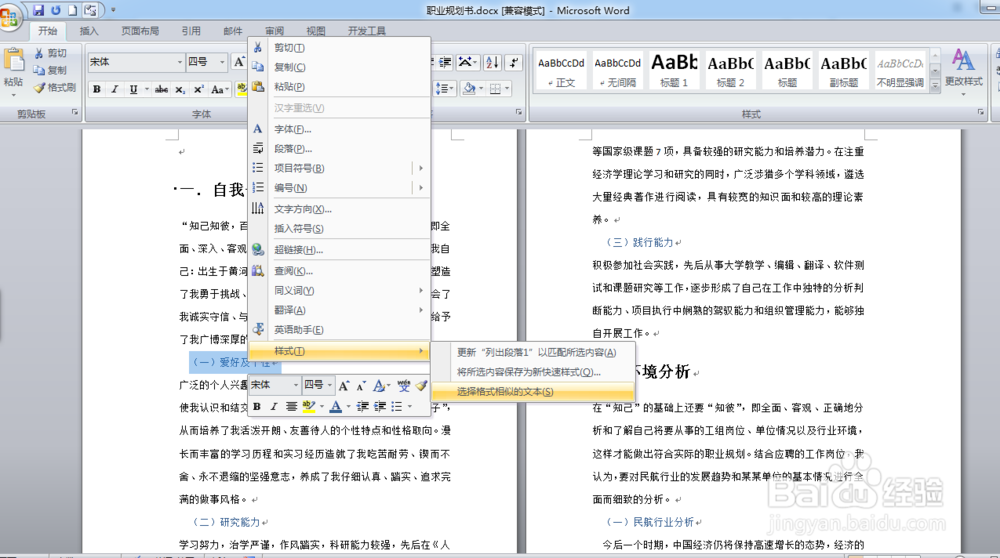This screenshot has height=558, width=1000.
Task: Apply the 标题 1 style from gallery
Action: [x=673, y=70]
